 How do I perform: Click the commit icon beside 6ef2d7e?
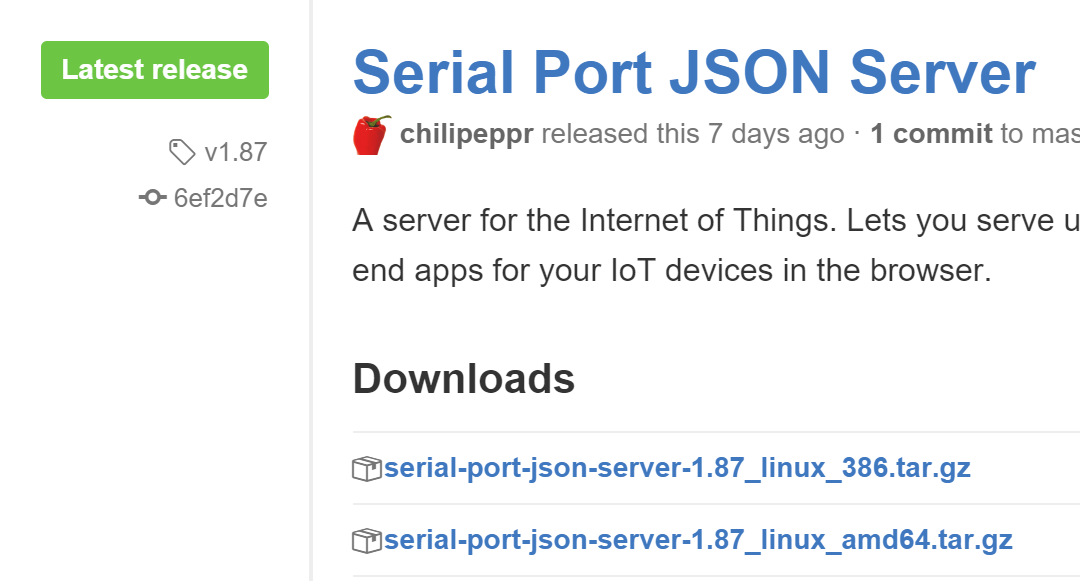tap(152, 198)
